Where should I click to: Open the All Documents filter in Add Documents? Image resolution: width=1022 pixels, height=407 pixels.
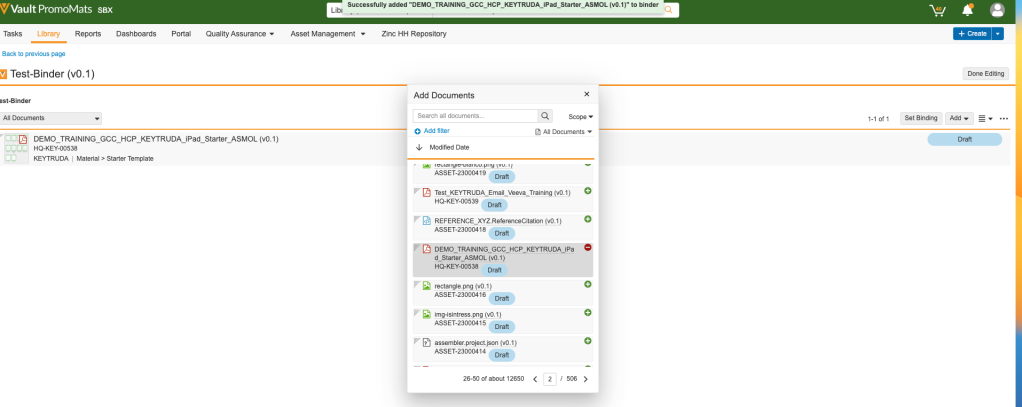[x=564, y=132]
